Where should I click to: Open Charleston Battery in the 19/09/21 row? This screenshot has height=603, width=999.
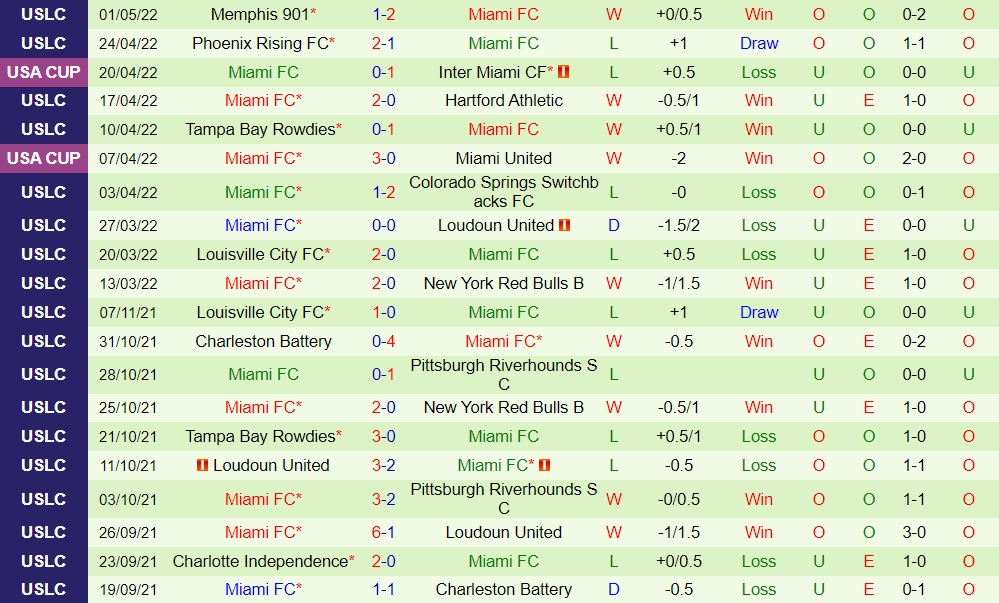[x=503, y=589]
